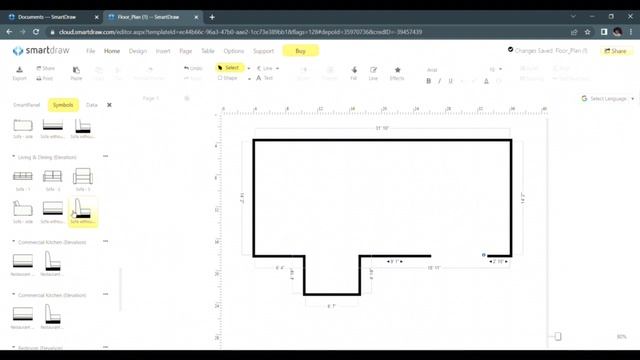Collapse Living & Dining (Elevation) section triangle

[x=13, y=156]
